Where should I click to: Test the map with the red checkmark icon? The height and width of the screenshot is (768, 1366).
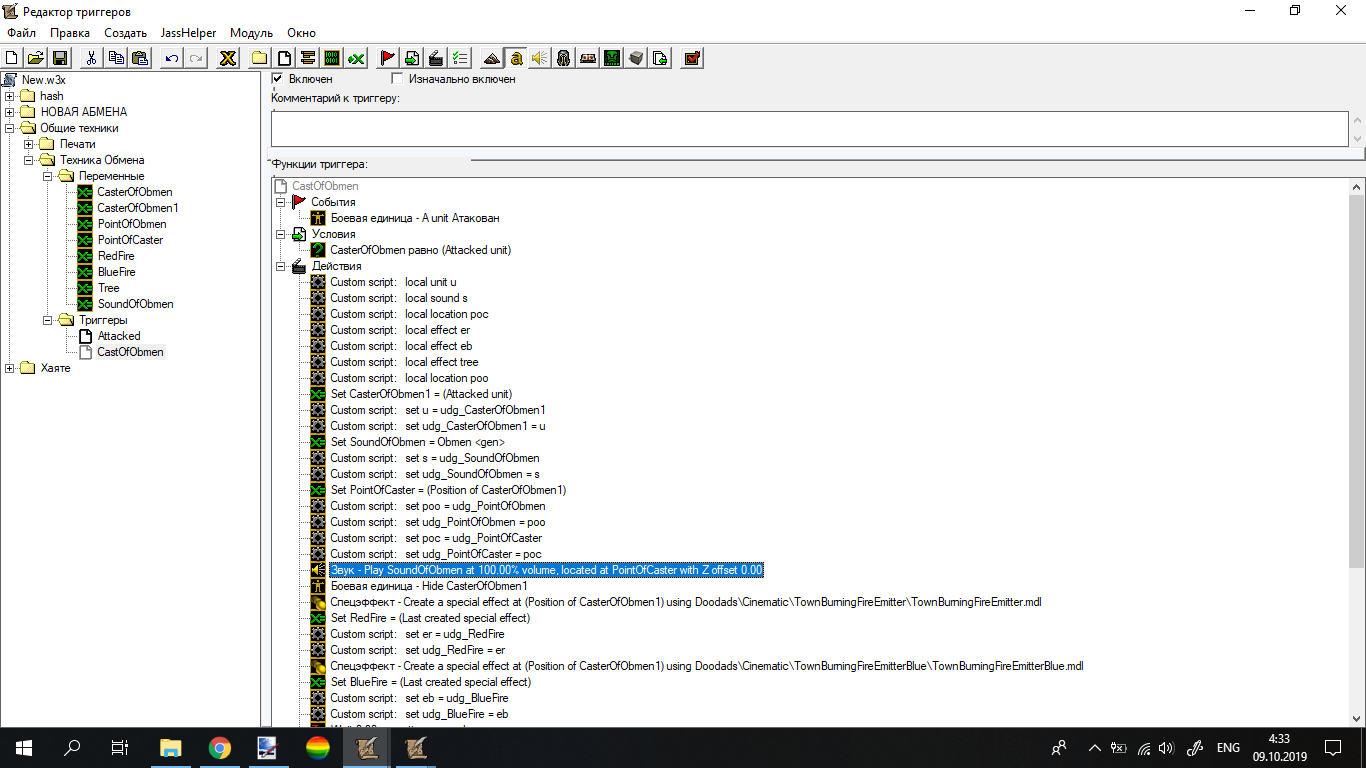(692, 58)
